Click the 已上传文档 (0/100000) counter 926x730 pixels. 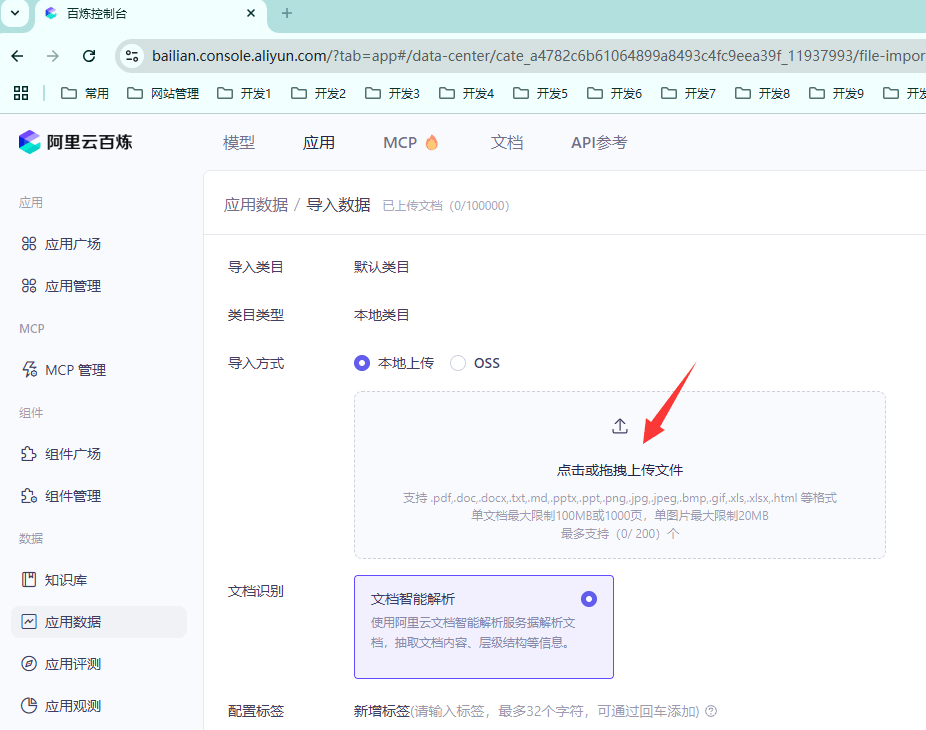pos(446,206)
